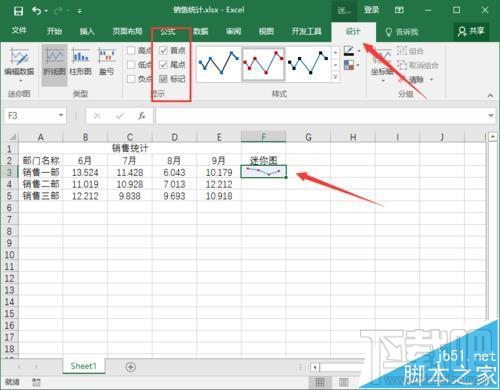Toggle the 标记 checkbox

[163, 79]
